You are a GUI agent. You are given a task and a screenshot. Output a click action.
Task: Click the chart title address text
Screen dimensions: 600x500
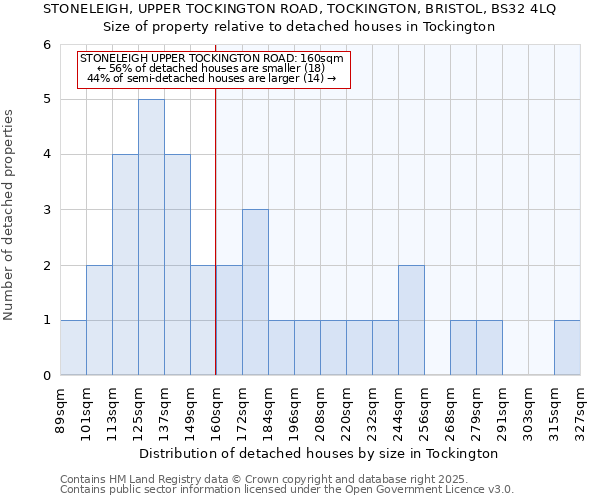tap(299, 8)
